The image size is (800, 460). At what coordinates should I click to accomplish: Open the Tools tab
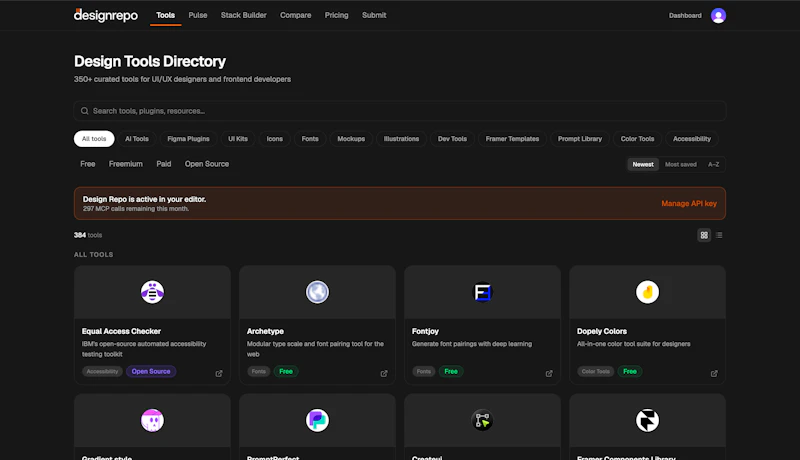point(165,15)
